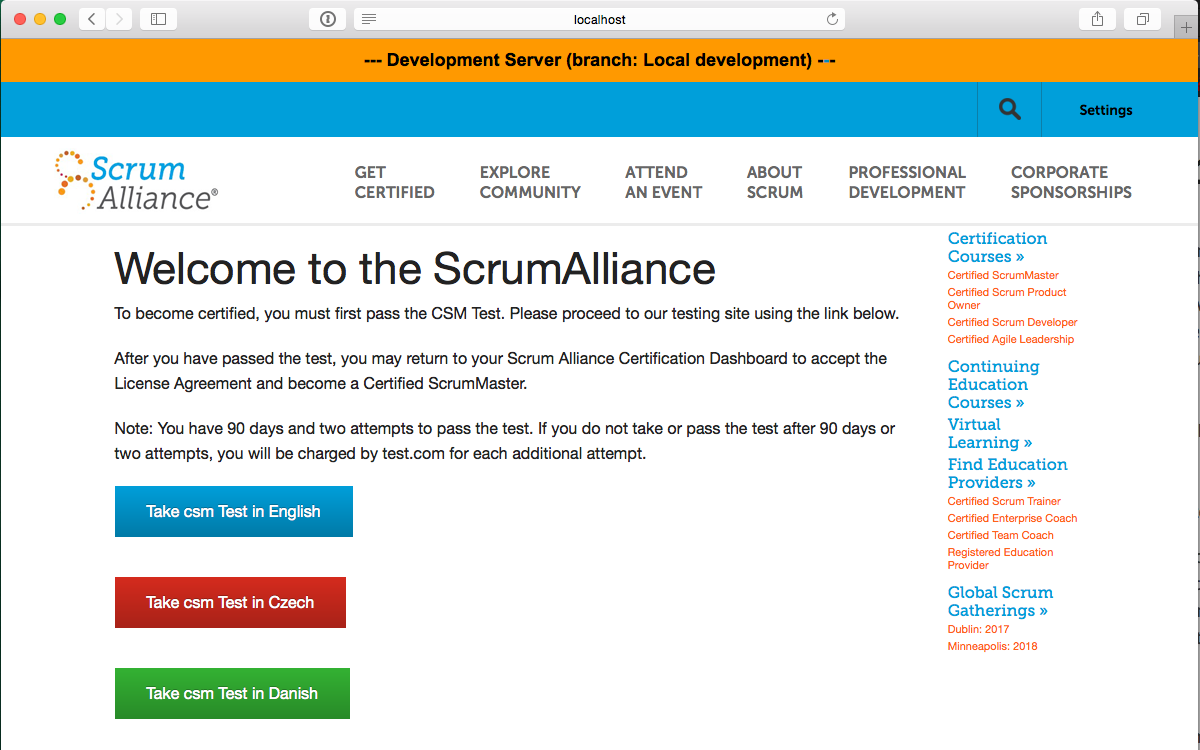
Task: Open Settings in the blue header
Action: coord(1105,110)
